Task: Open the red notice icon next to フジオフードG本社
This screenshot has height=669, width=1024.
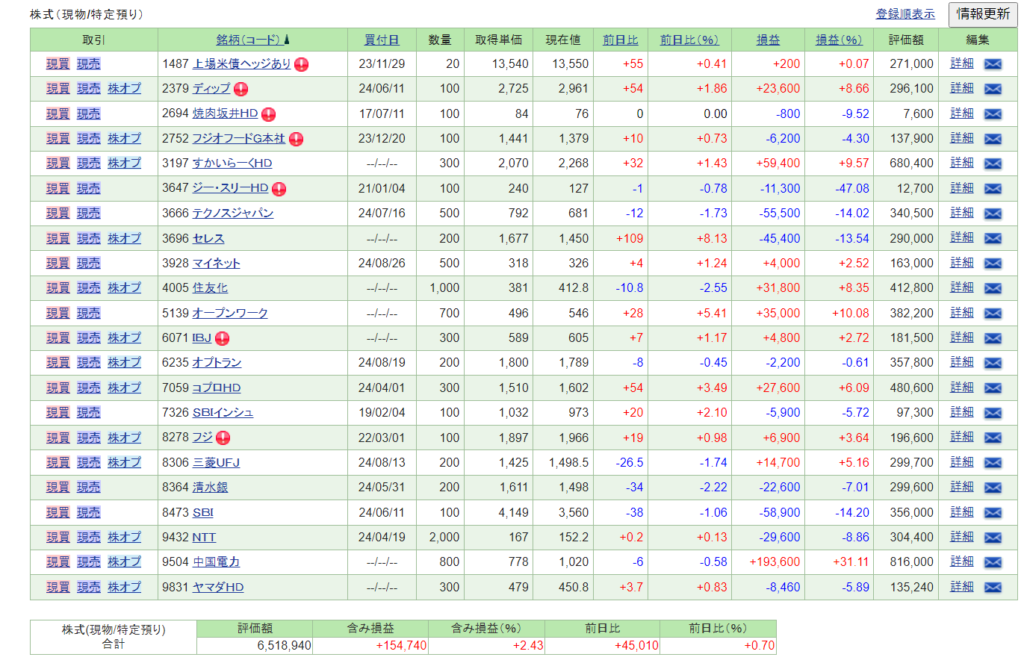Action: point(297,139)
